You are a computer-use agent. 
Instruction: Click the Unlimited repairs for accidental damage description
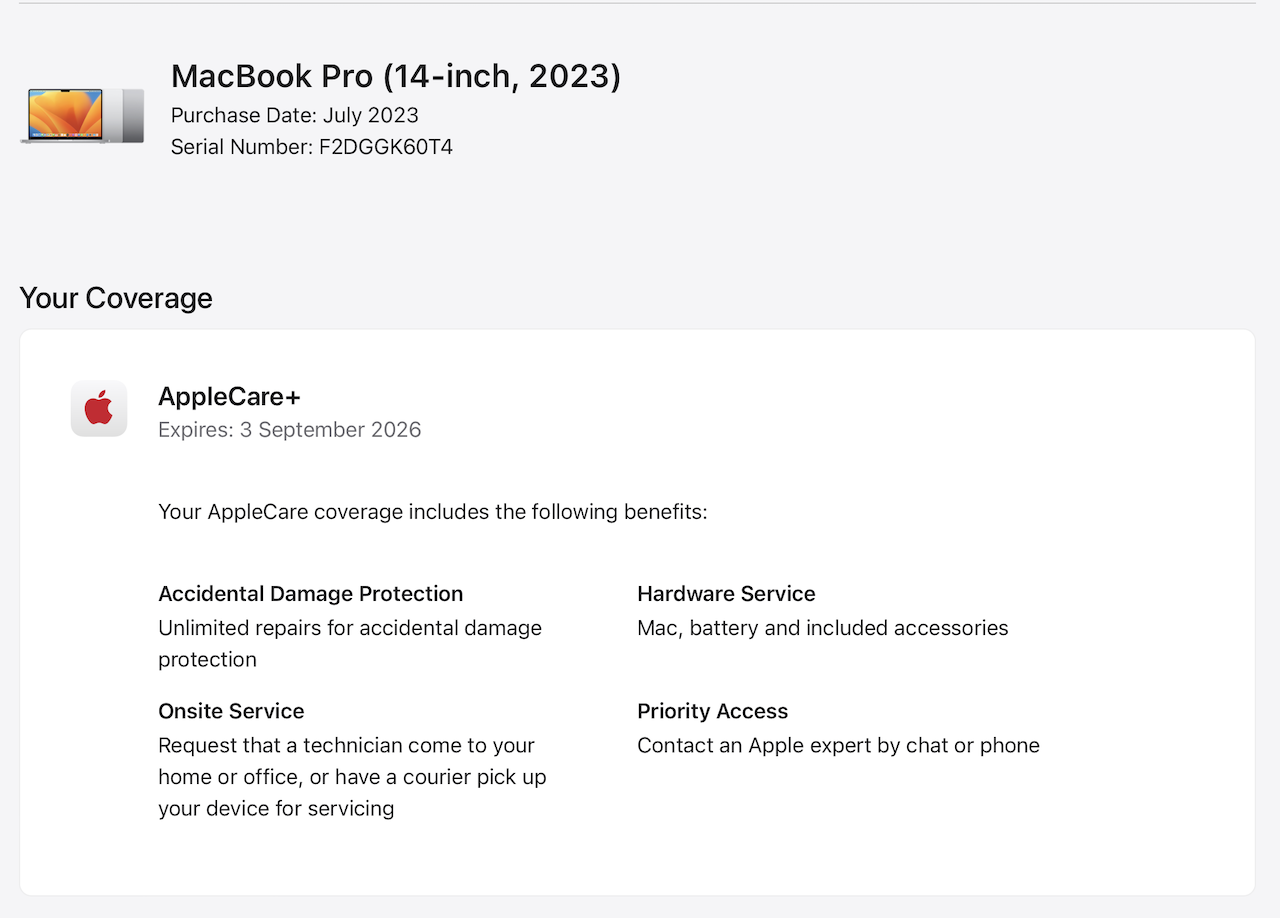coord(350,644)
